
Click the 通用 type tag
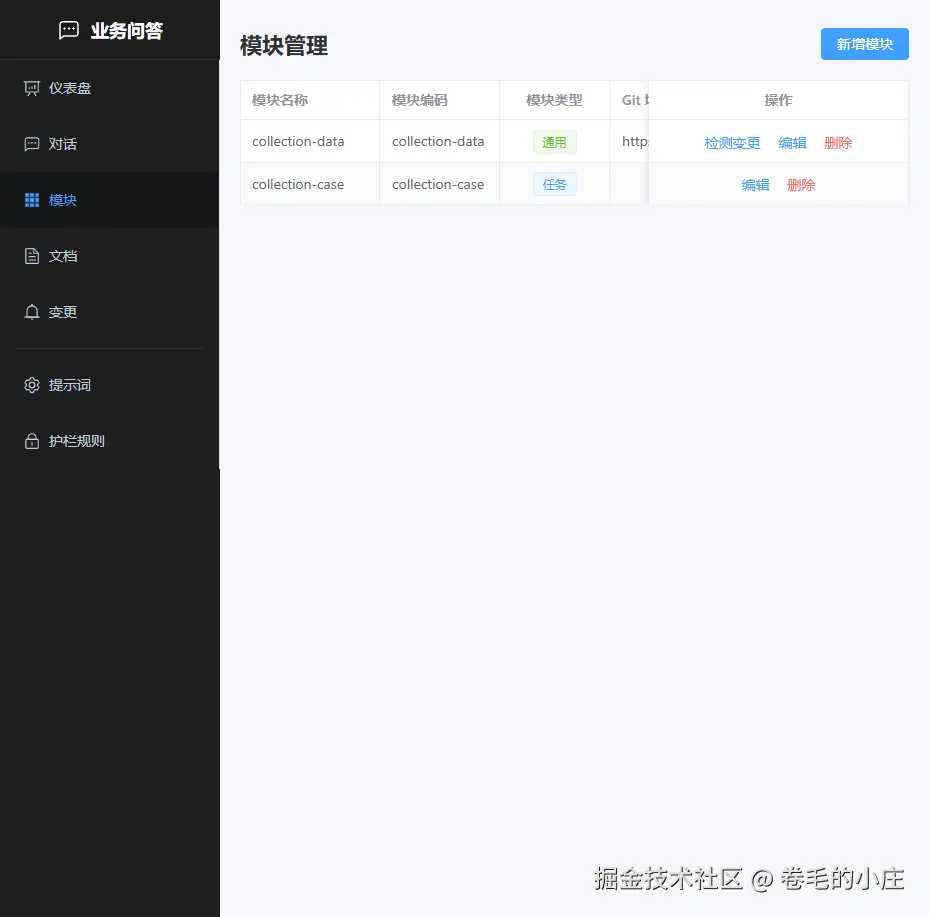click(555, 142)
